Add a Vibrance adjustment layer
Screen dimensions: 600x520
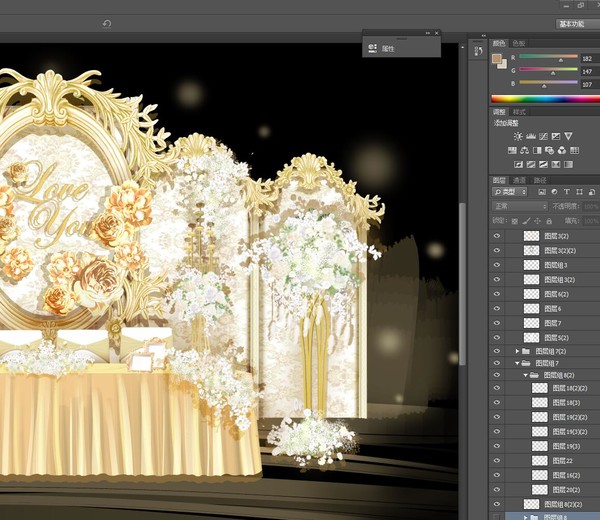569,136
